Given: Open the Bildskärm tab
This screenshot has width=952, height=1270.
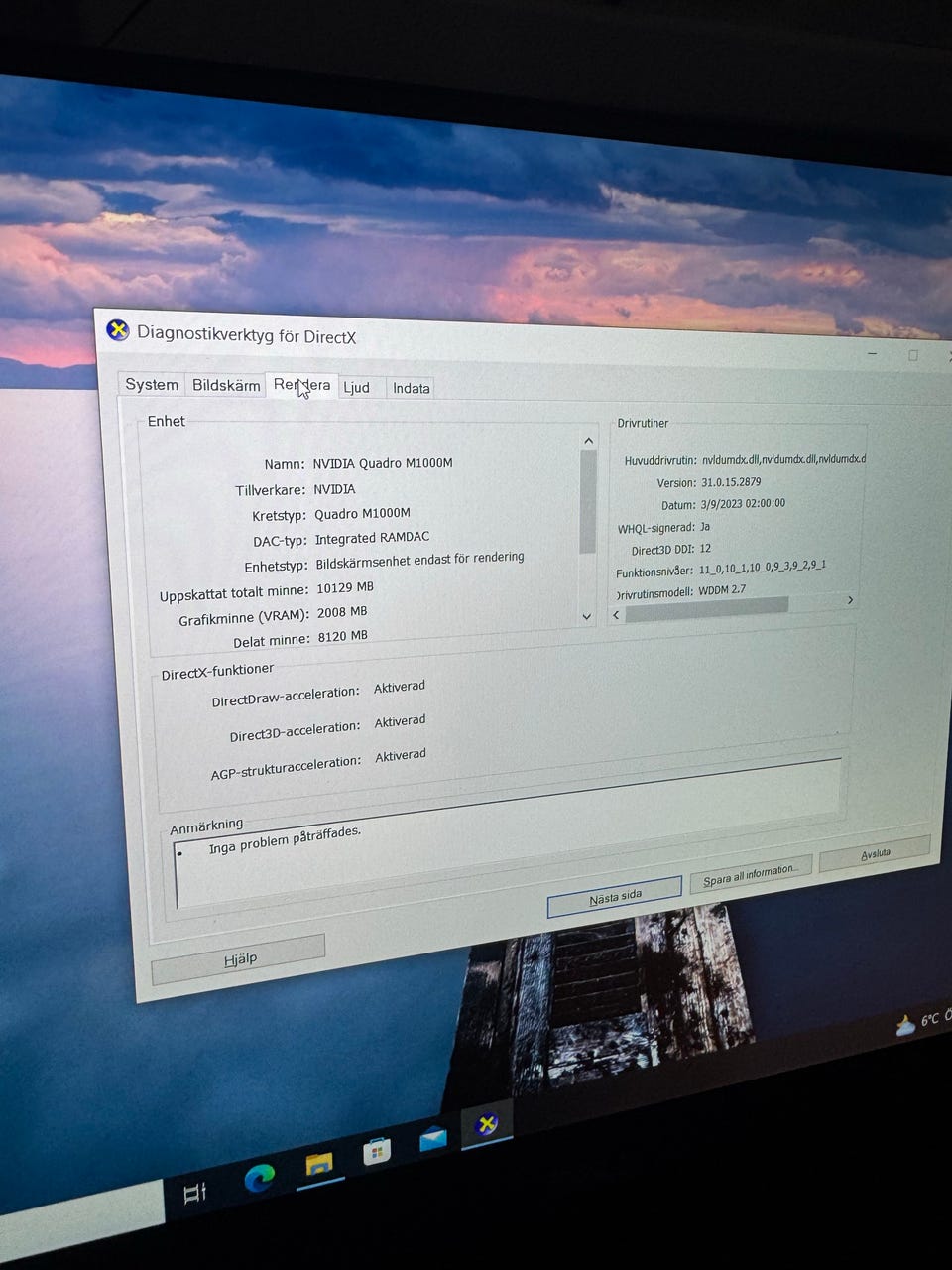Looking at the screenshot, I should tap(226, 385).
